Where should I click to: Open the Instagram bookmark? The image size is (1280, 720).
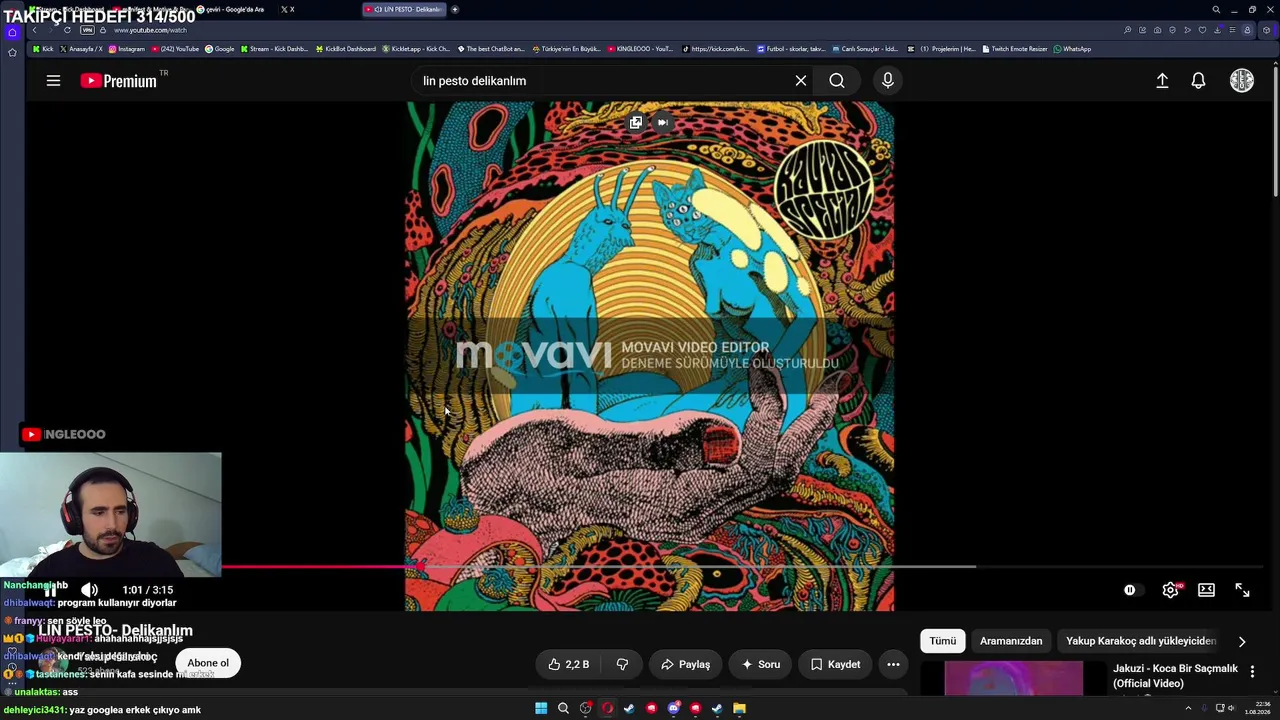click(x=127, y=49)
